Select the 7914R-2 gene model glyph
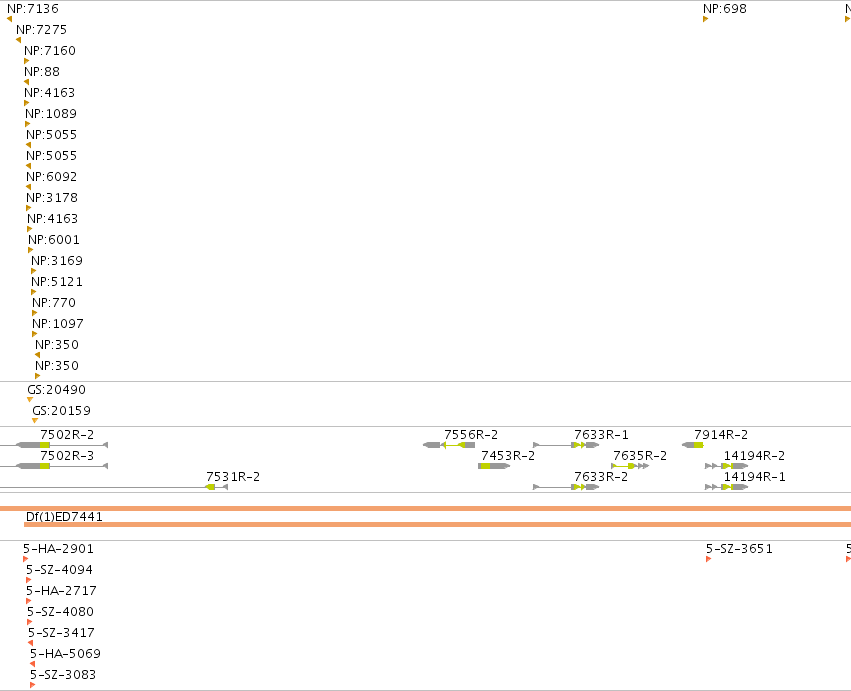The width and height of the screenshot is (851, 691). click(693, 445)
